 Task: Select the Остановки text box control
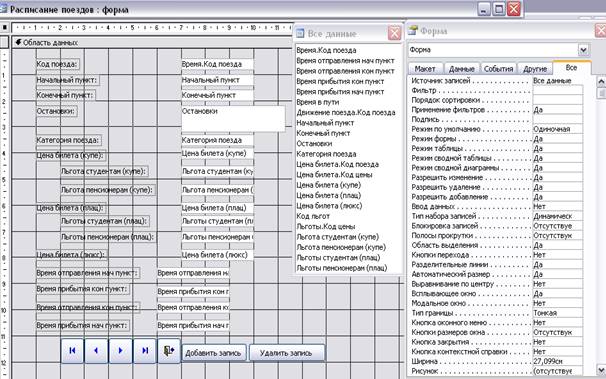[233, 119]
